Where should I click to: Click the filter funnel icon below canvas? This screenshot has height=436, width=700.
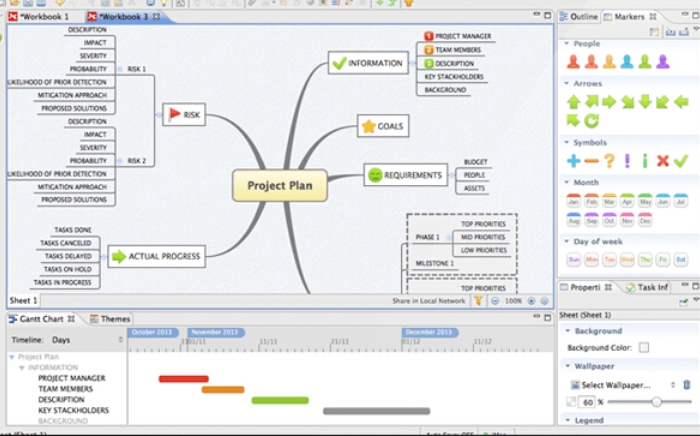tap(478, 300)
